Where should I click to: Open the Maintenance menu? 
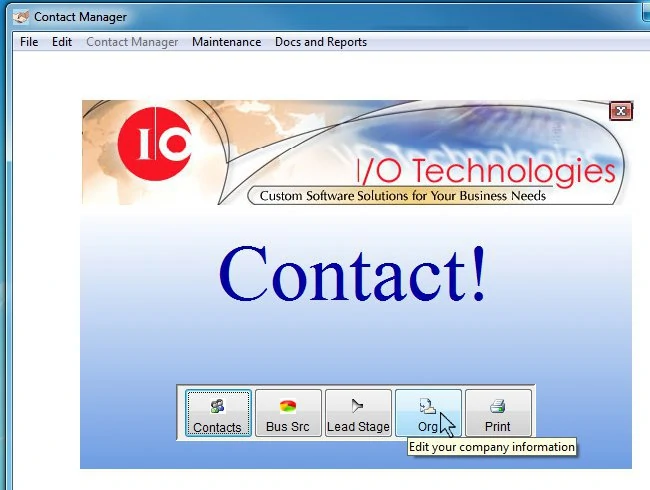click(226, 42)
